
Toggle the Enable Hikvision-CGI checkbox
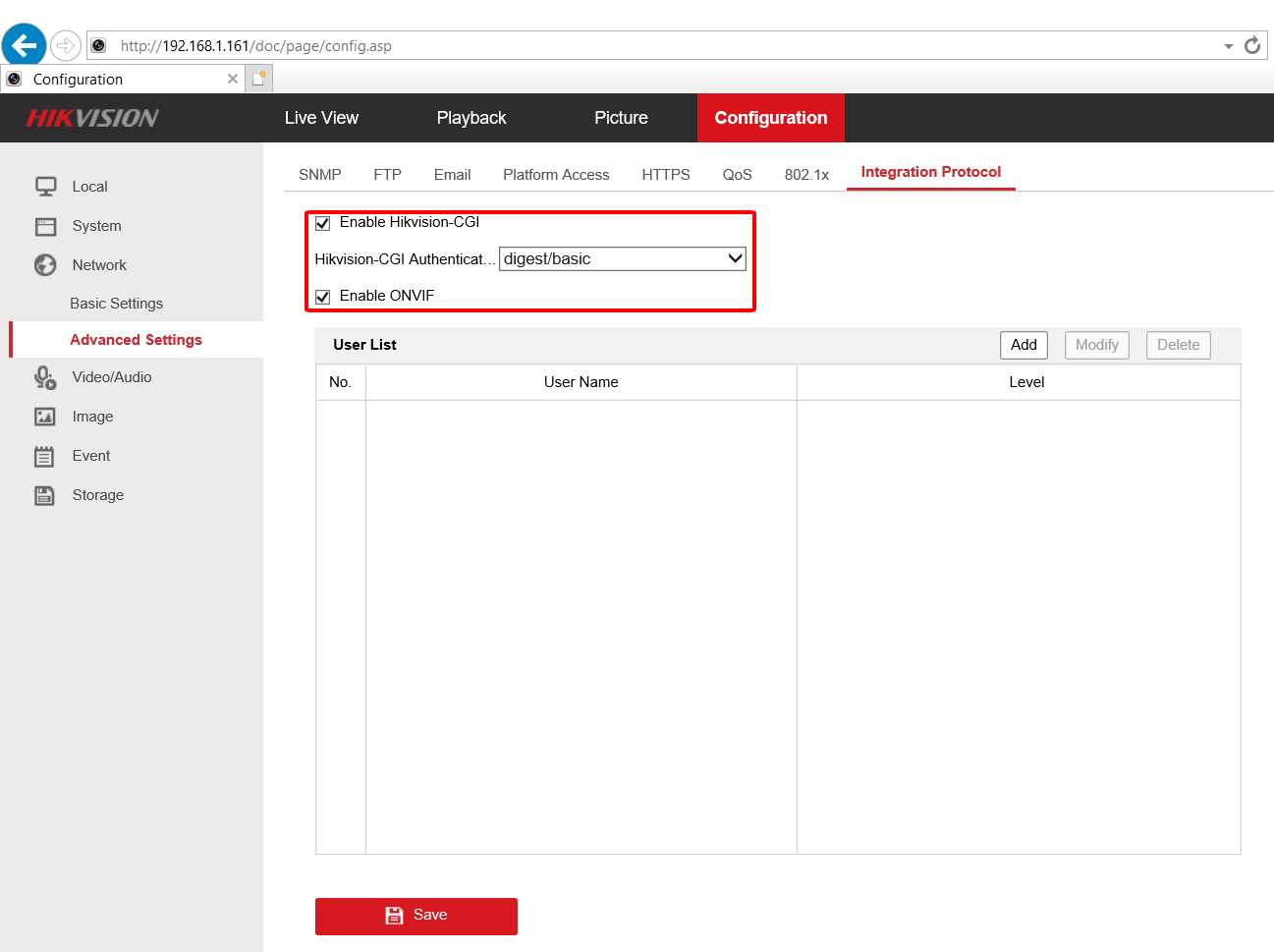[x=322, y=223]
